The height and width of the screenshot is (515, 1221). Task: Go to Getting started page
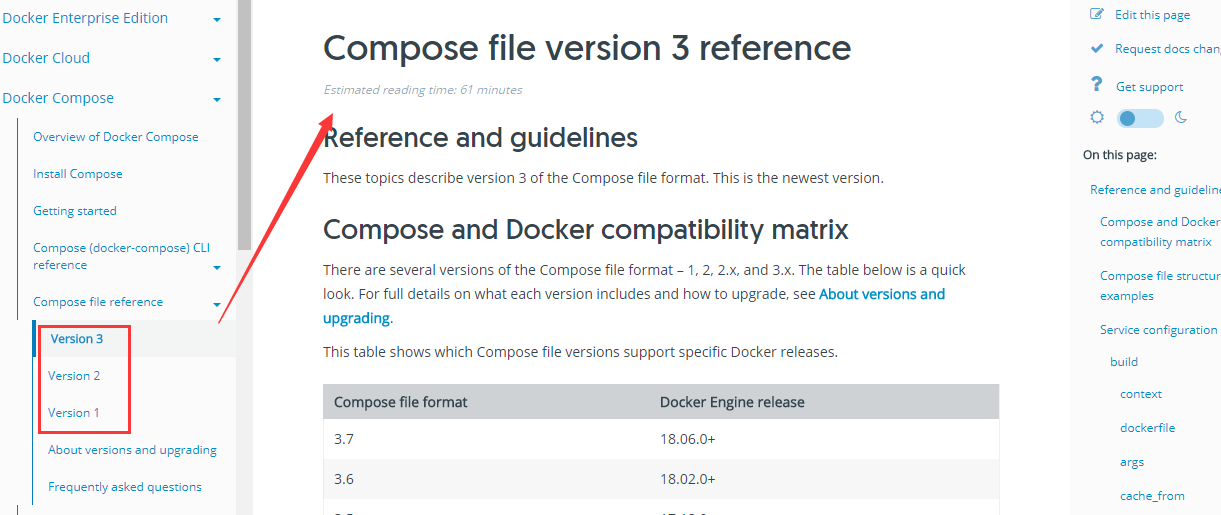click(75, 211)
